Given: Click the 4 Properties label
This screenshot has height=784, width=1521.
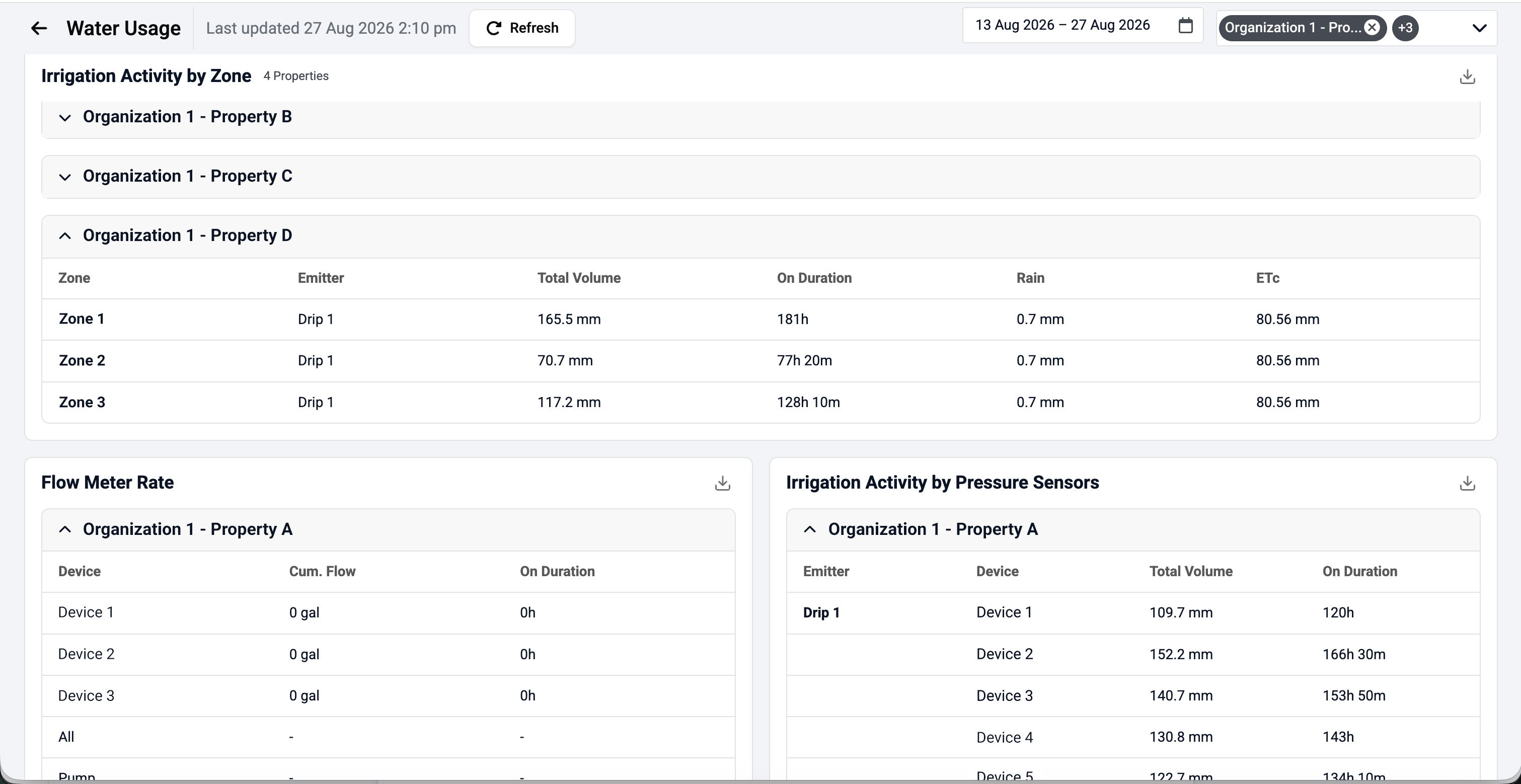Looking at the screenshot, I should pyautogui.click(x=296, y=76).
